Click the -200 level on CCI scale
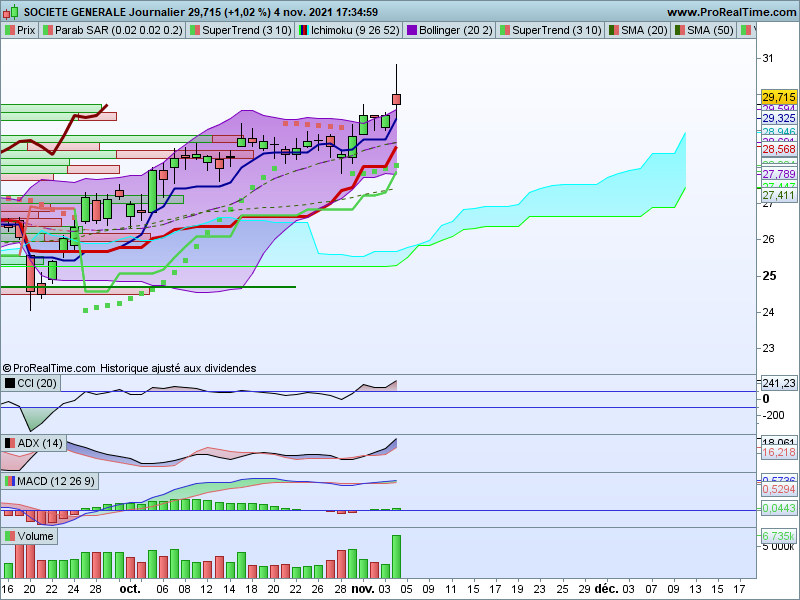Viewport: 800px width, 600px height. pyautogui.click(x=774, y=415)
